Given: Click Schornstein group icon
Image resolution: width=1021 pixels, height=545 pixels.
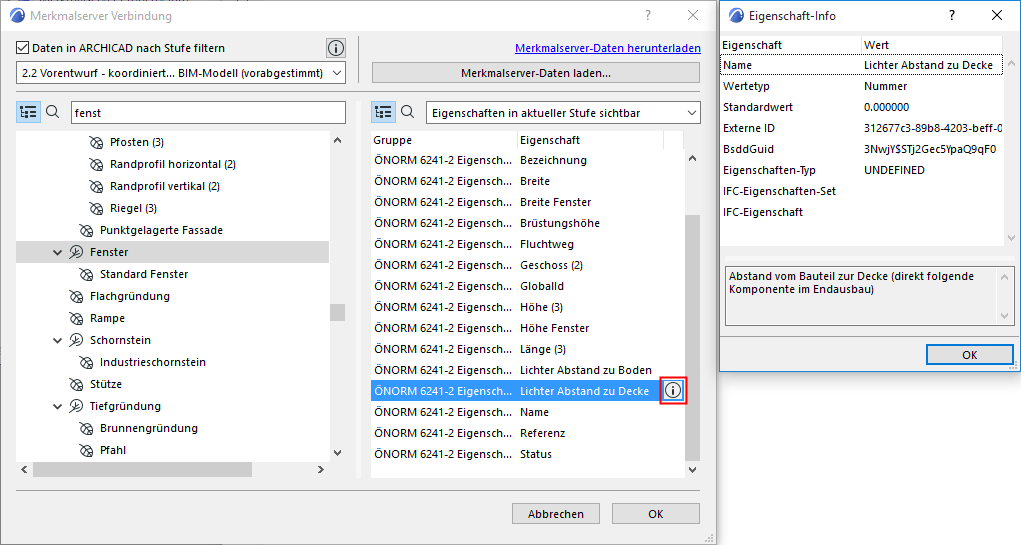Looking at the screenshot, I should point(76,340).
